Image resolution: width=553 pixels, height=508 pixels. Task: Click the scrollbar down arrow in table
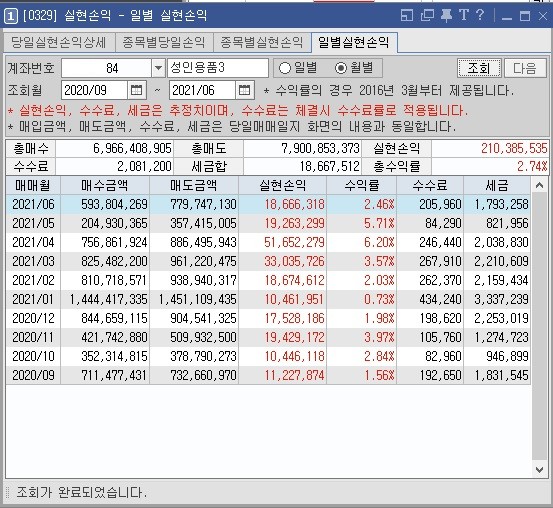pos(539,470)
